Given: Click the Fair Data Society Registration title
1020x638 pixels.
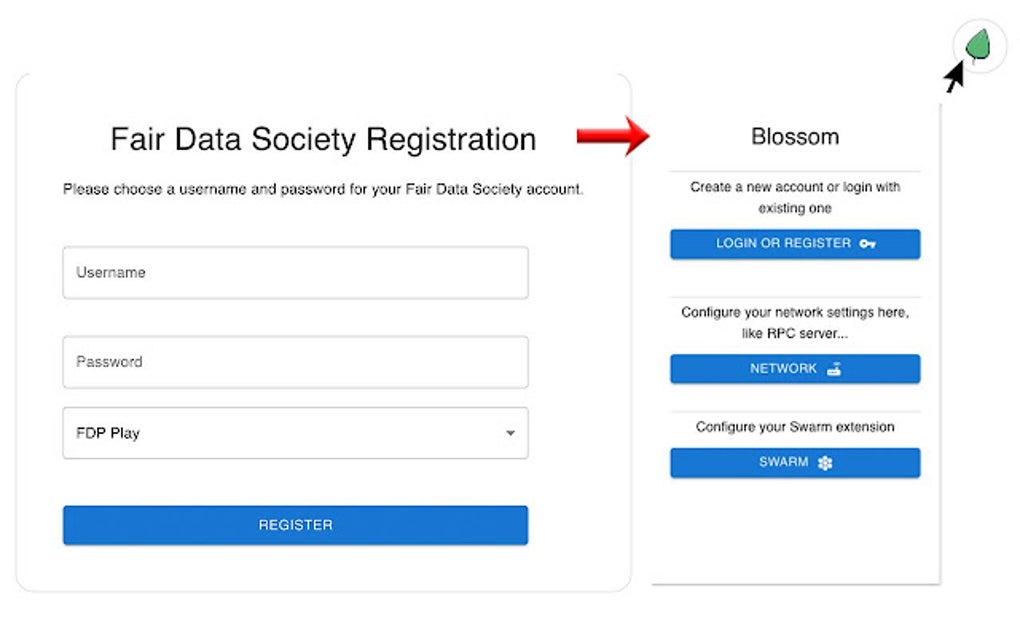Looking at the screenshot, I should coord(324,139).
